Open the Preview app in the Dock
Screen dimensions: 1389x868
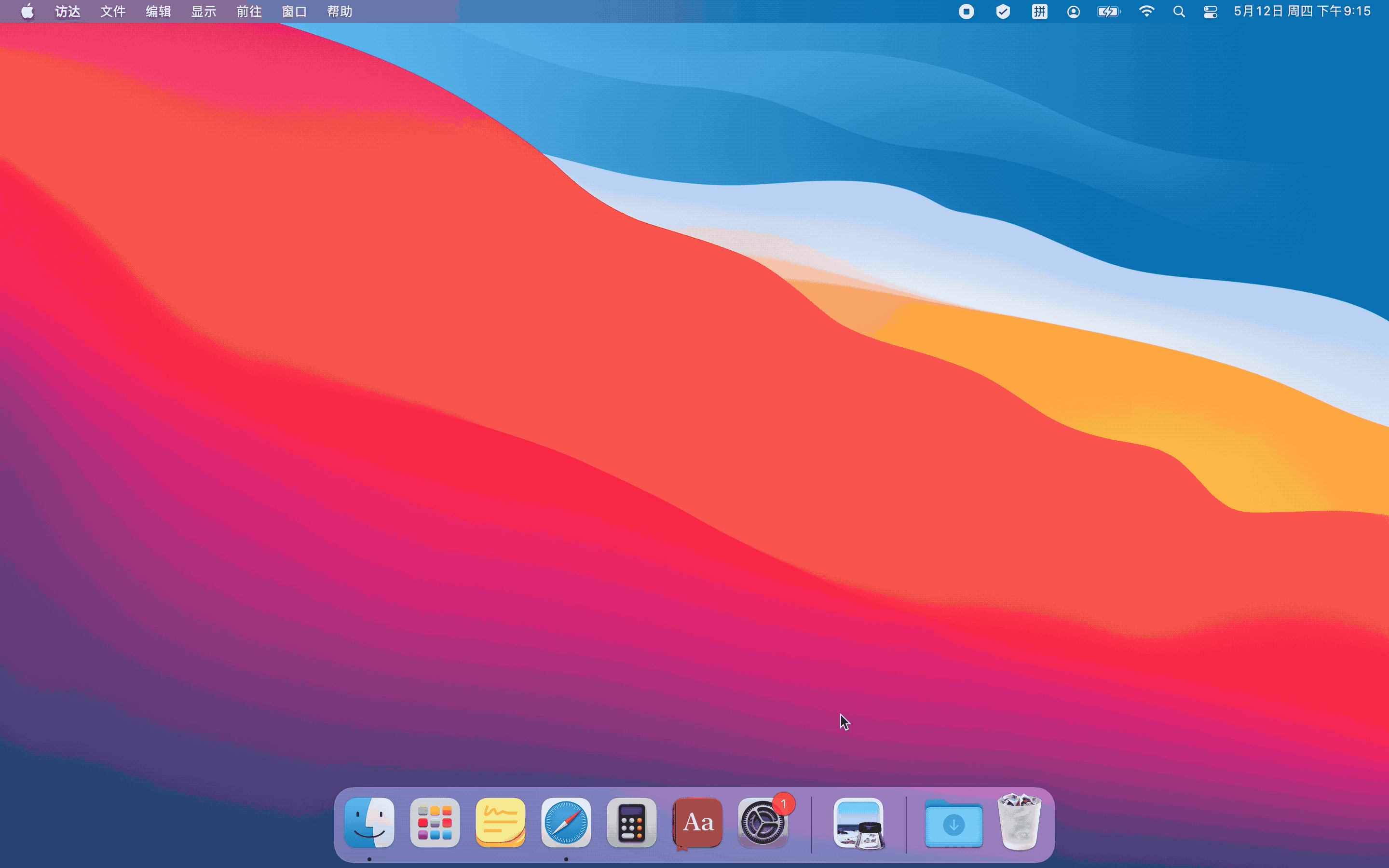858,823
